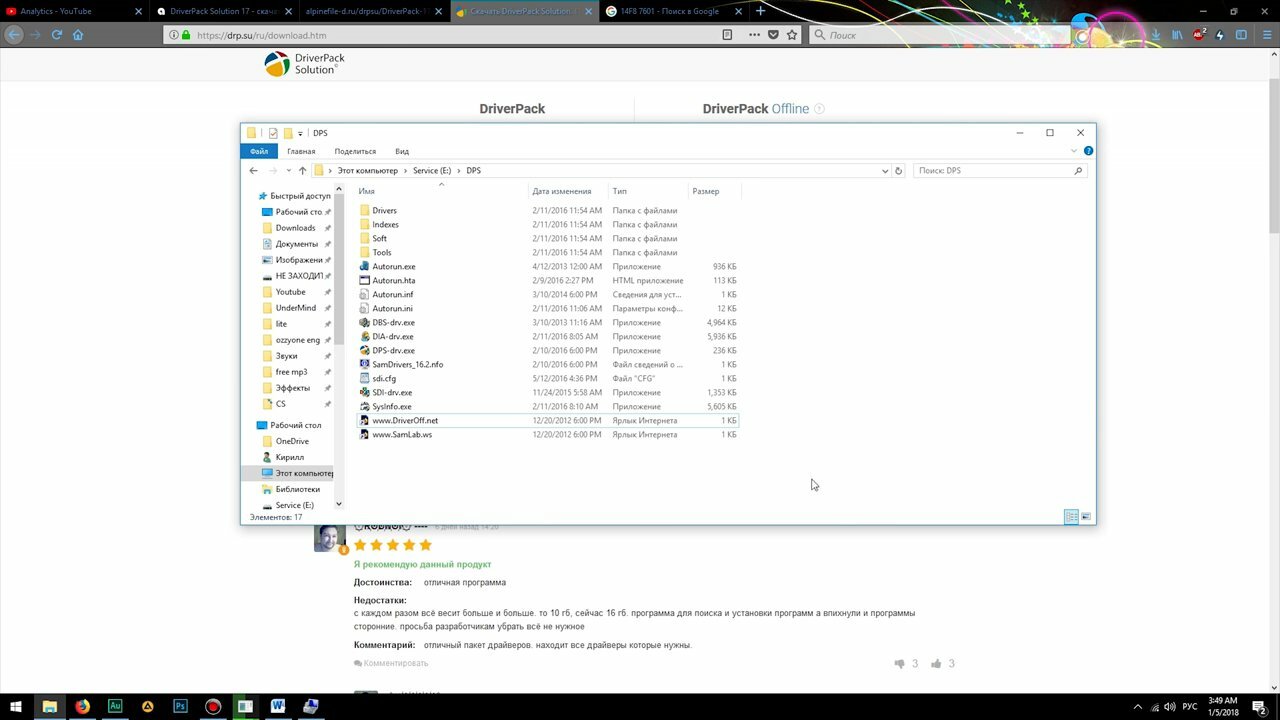Click the Комментировать link under the review
This screenshot has height=720, width=1280.
coord(391,663)
